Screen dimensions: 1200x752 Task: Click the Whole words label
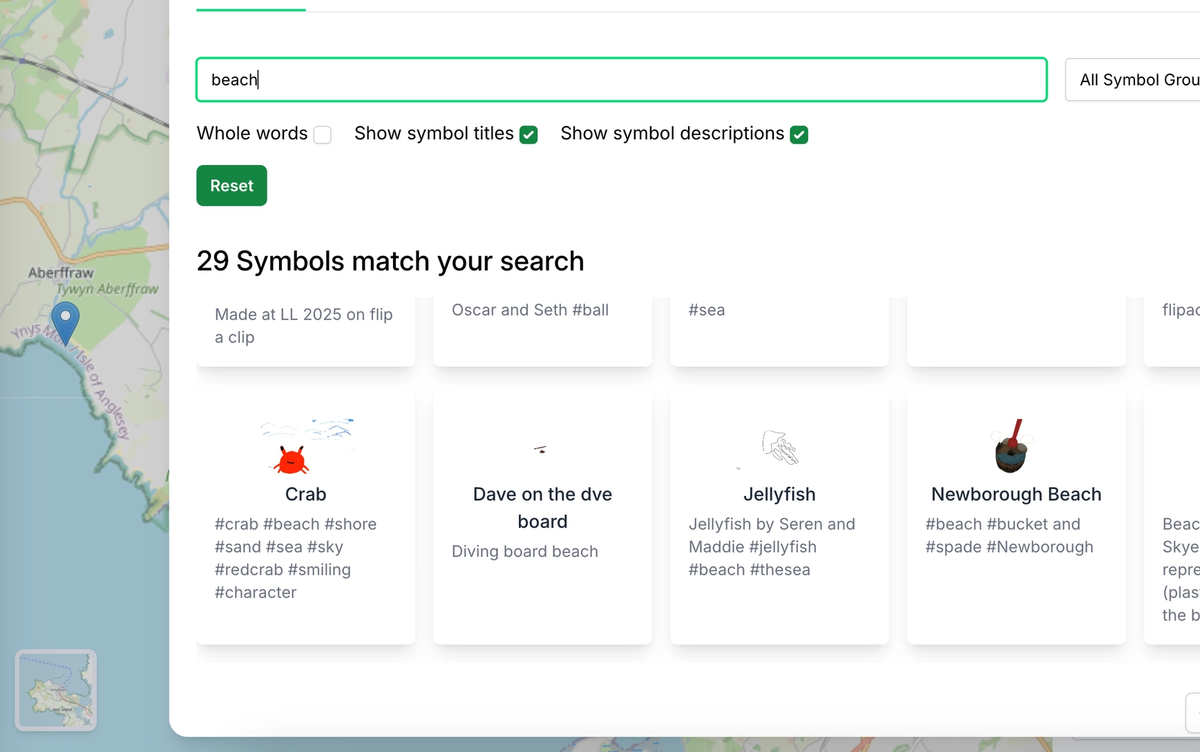pos(252,134)
